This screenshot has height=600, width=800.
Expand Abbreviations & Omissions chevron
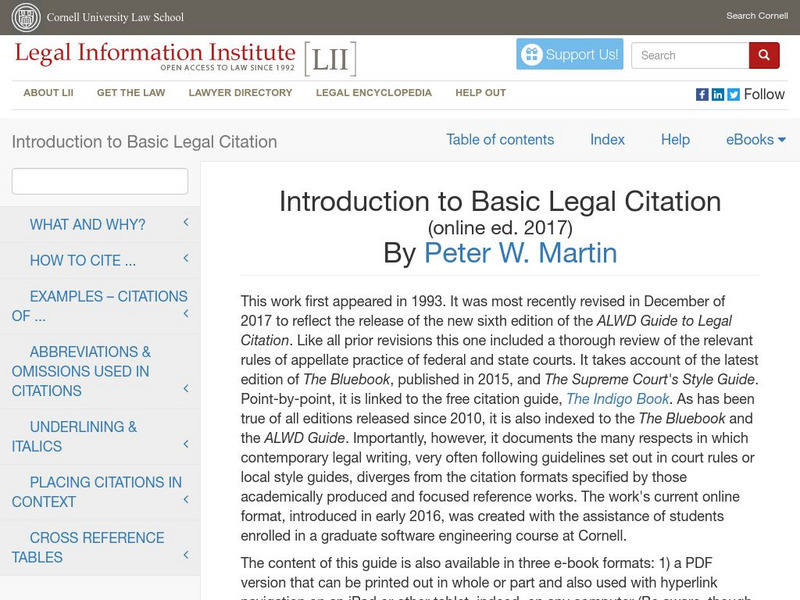186,389
